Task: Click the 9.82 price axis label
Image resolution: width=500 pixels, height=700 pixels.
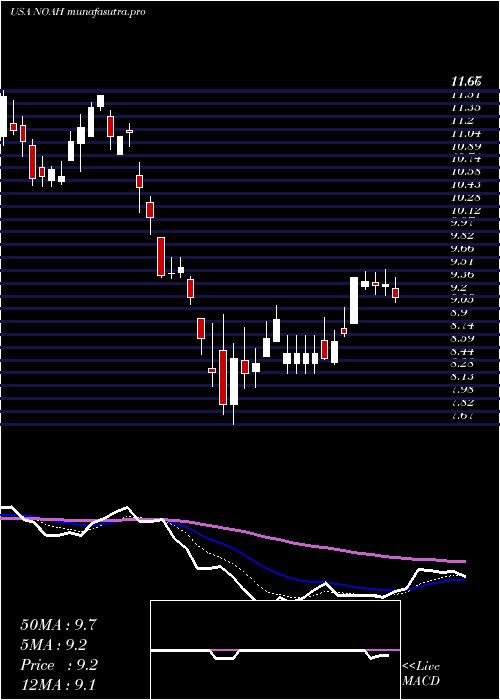Action: point(462,236)
